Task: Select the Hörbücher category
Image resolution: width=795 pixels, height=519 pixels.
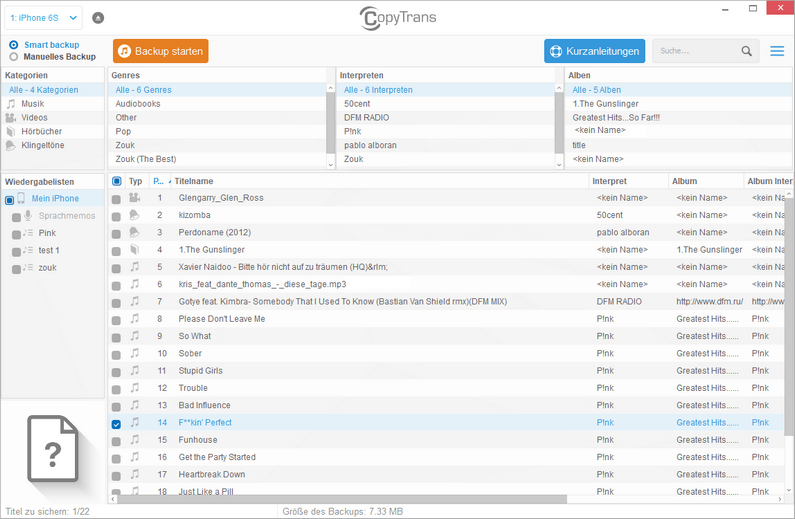Action: pos(53,131)
